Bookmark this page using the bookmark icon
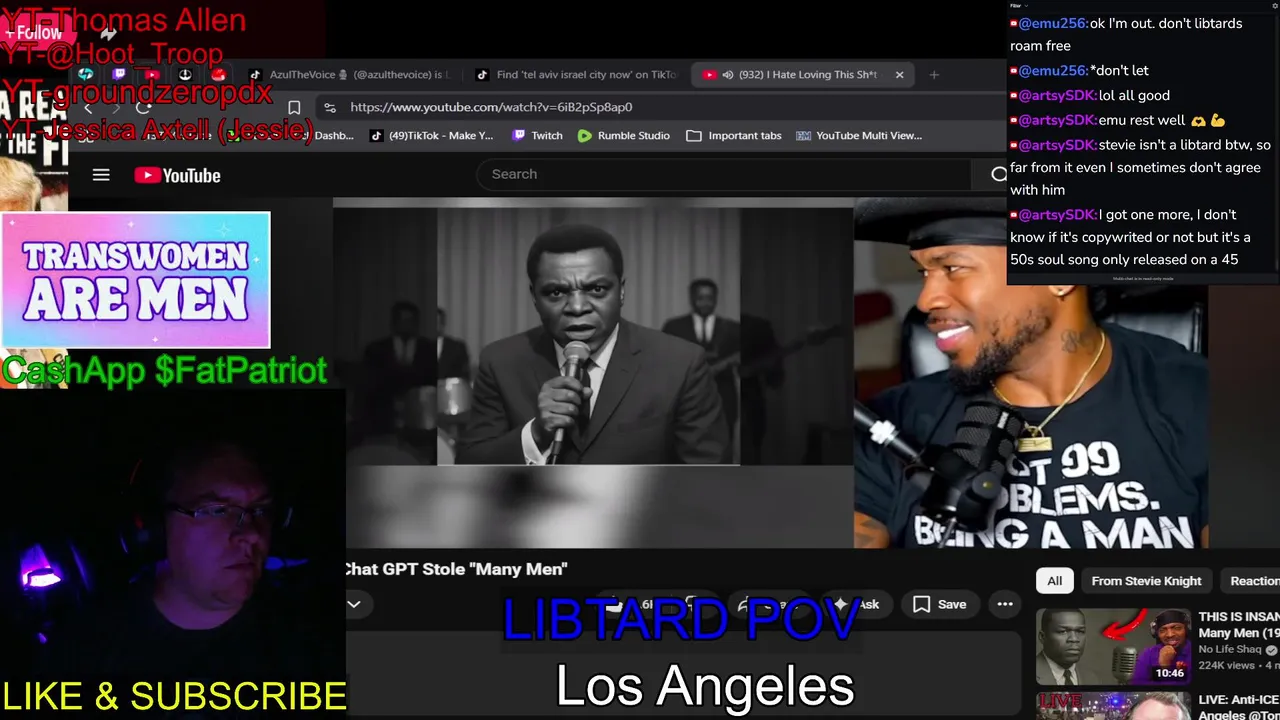The height and width of the screenshot is (720, 1280). [x=294, y=107]
